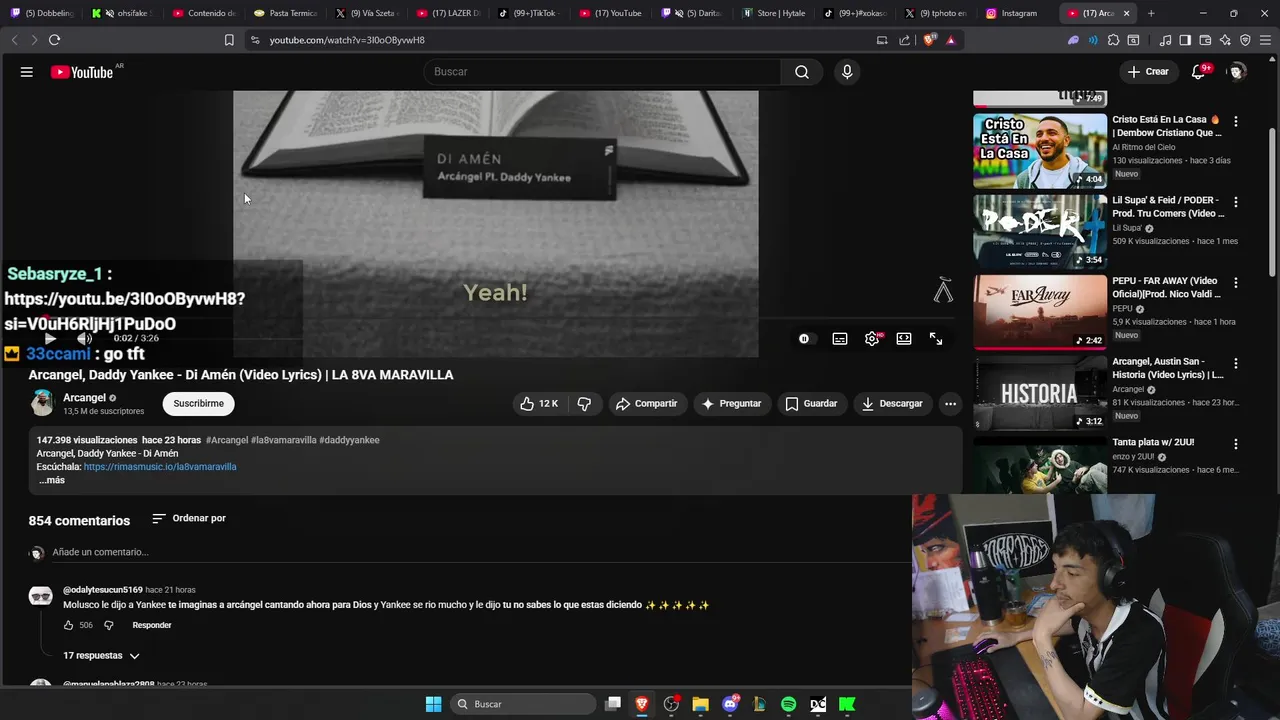Go to YouTube home via the logo

82,72
